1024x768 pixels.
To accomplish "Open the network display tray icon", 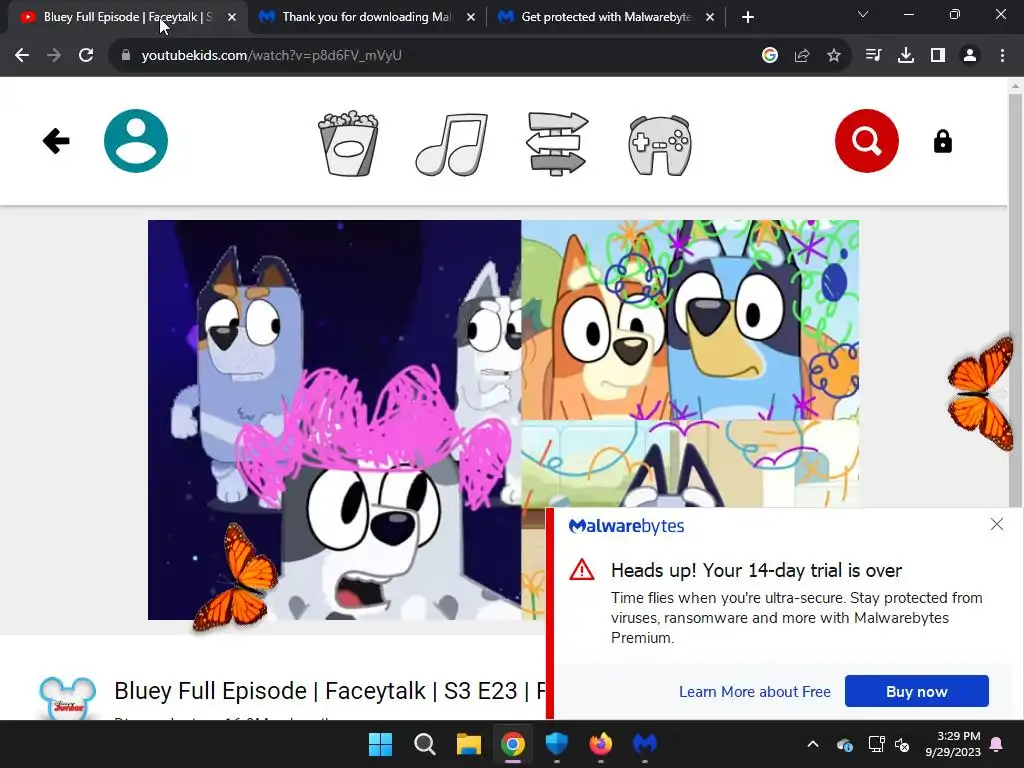I will pyautogui.click(x=876, y=744).
